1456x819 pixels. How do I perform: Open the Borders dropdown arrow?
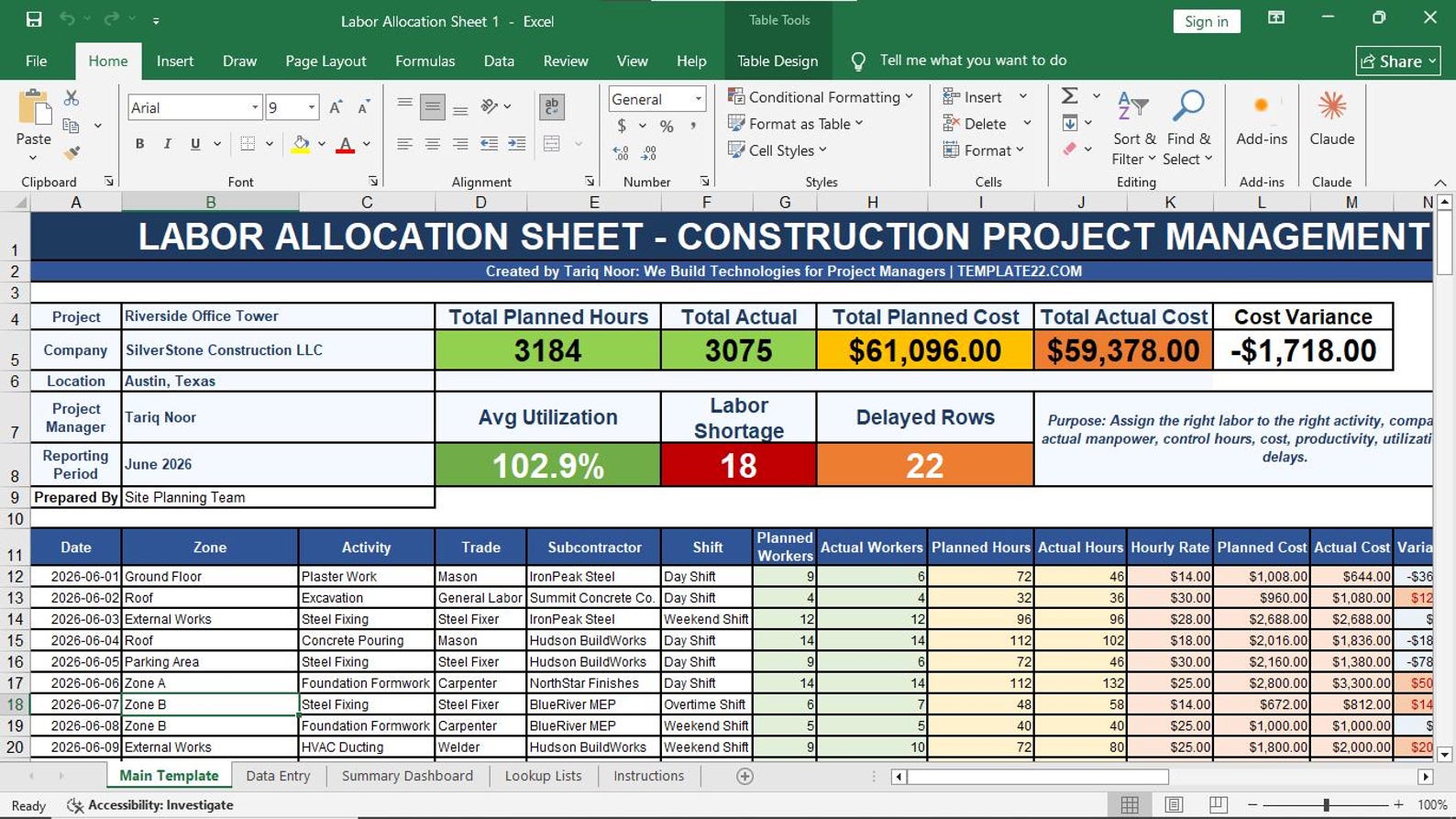(270, 144)
